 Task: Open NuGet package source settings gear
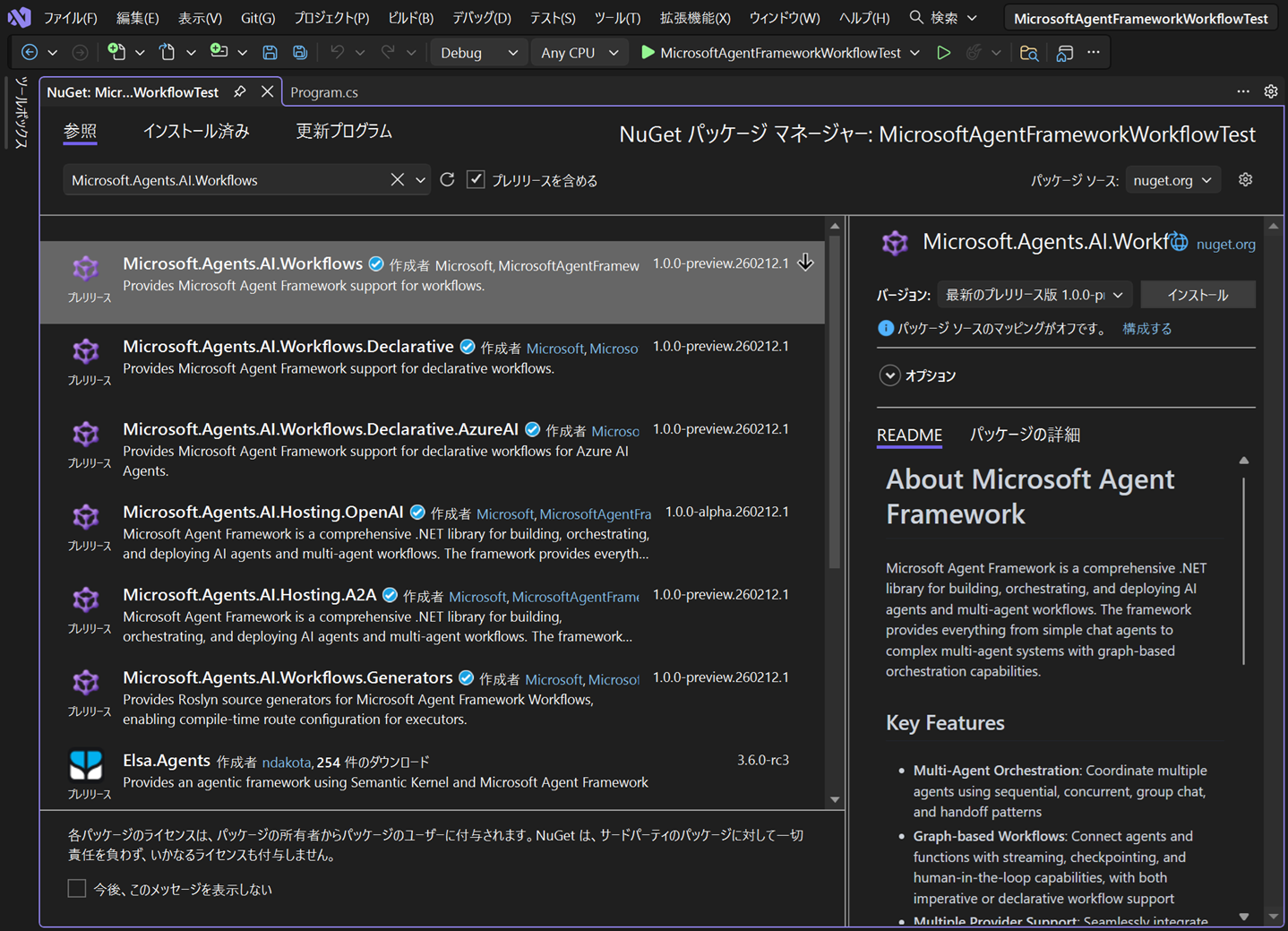(1245, 180)
